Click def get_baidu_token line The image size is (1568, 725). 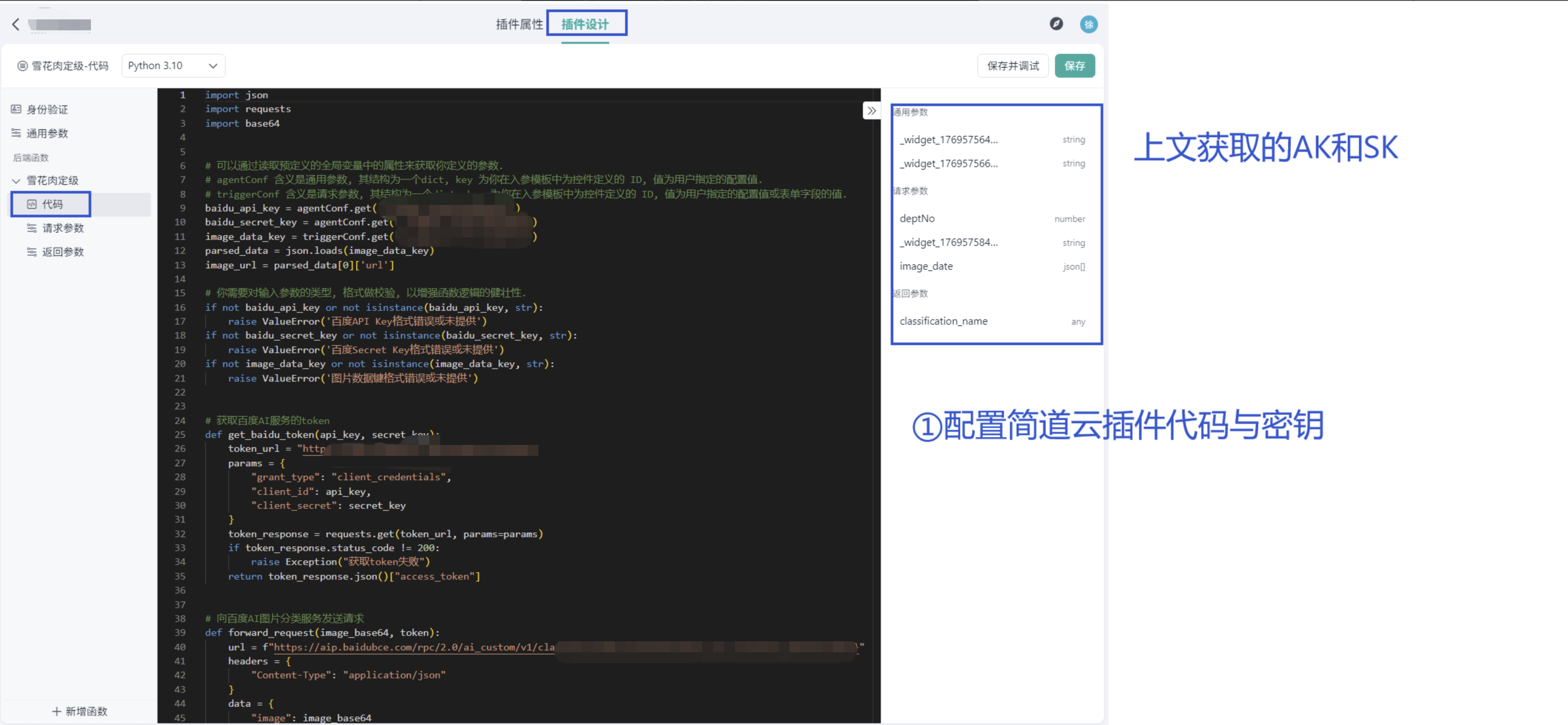pos(322,435)
